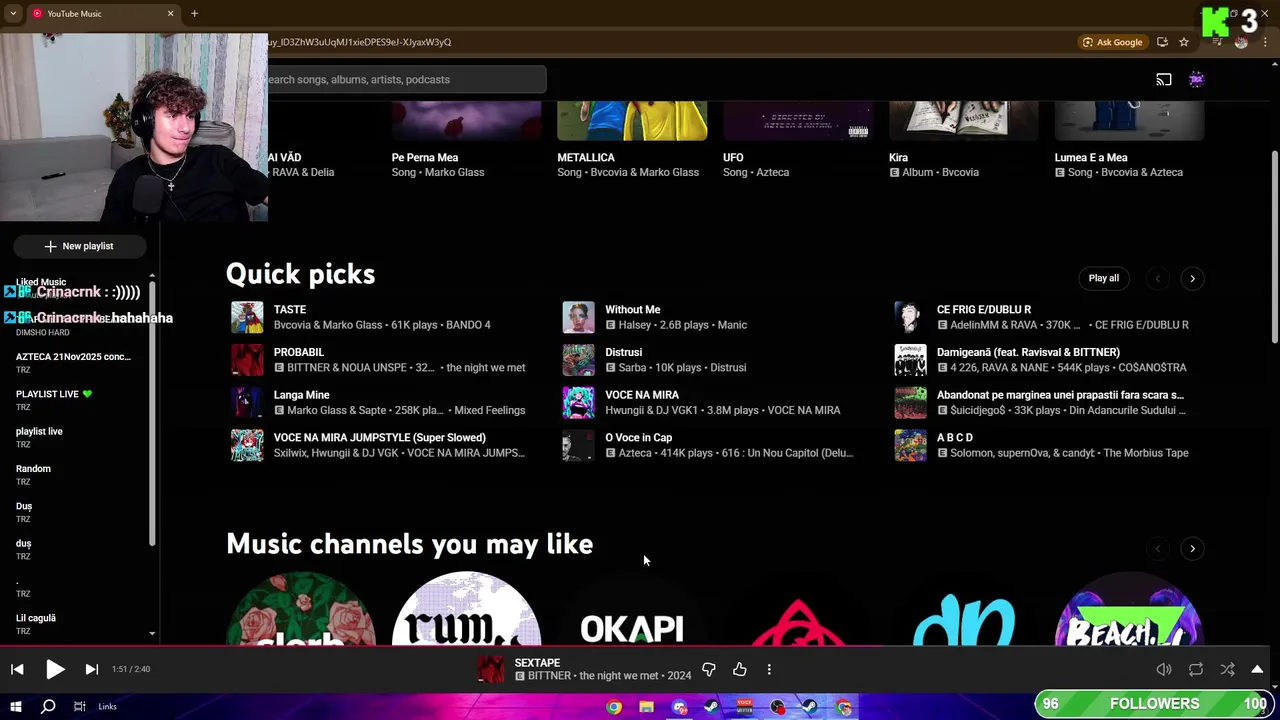Like the song SEXTAPE
Image resolution: width=1280 pixels, height=720 pixels.
tap(740, 669)
